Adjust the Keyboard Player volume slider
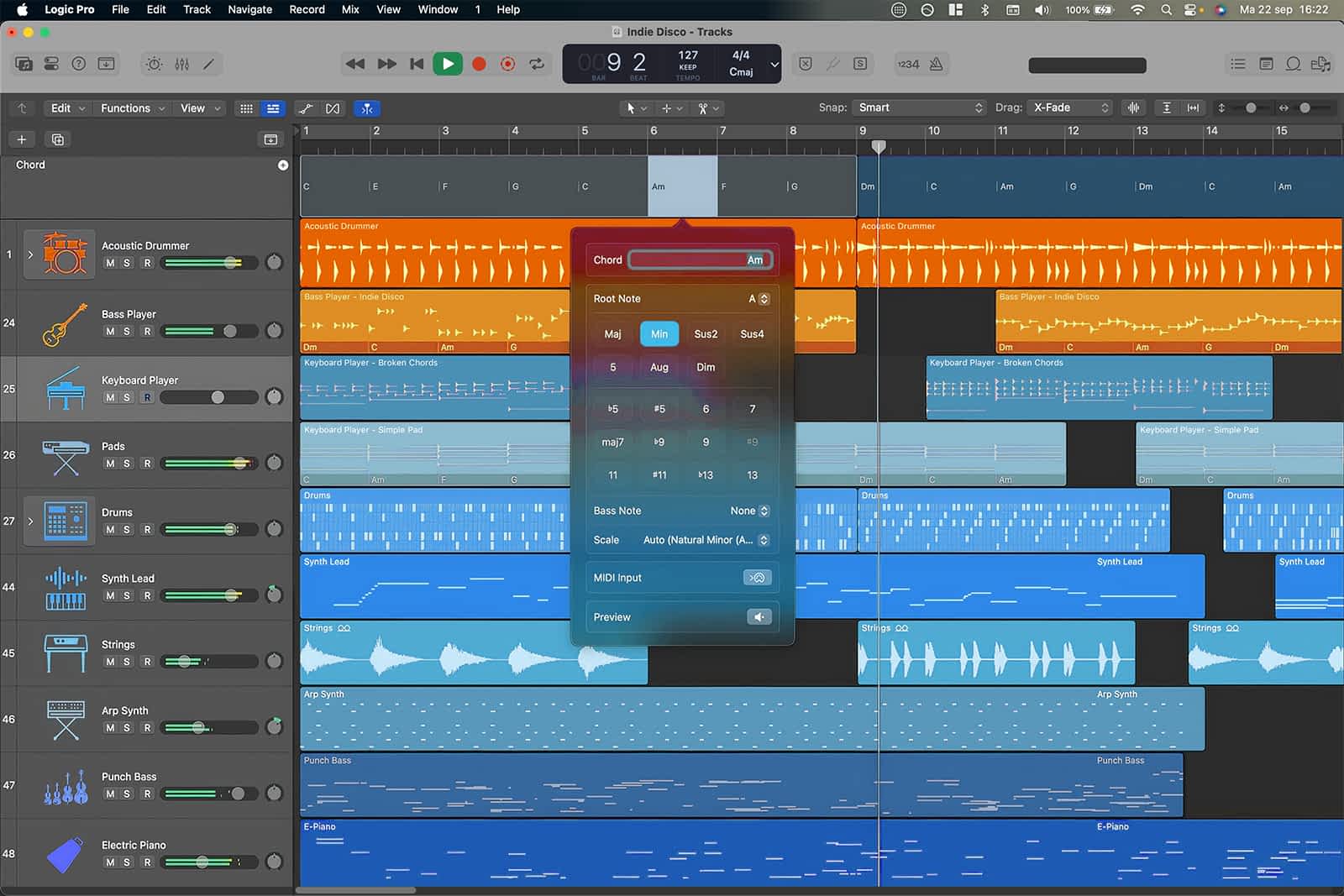The width and height of the screenshot is (1344, 896). [x=218, y=397]
